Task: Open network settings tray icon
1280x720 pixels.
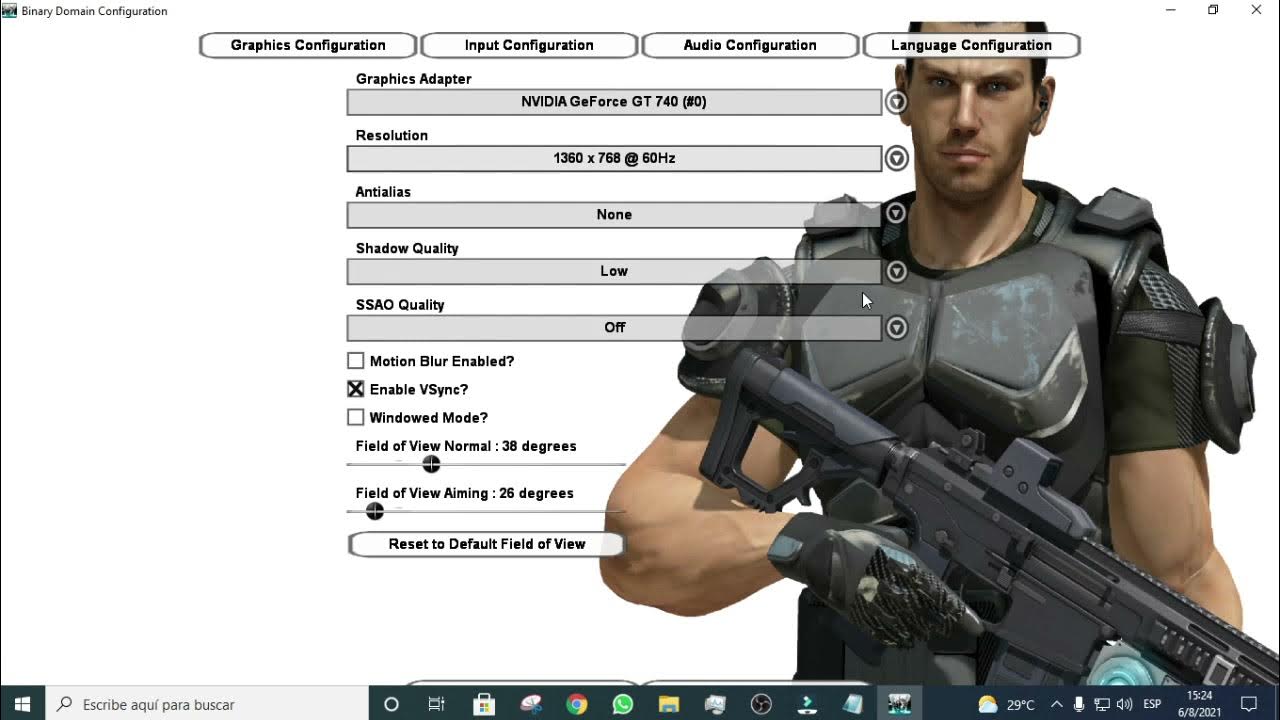Action: (1102, 704)
